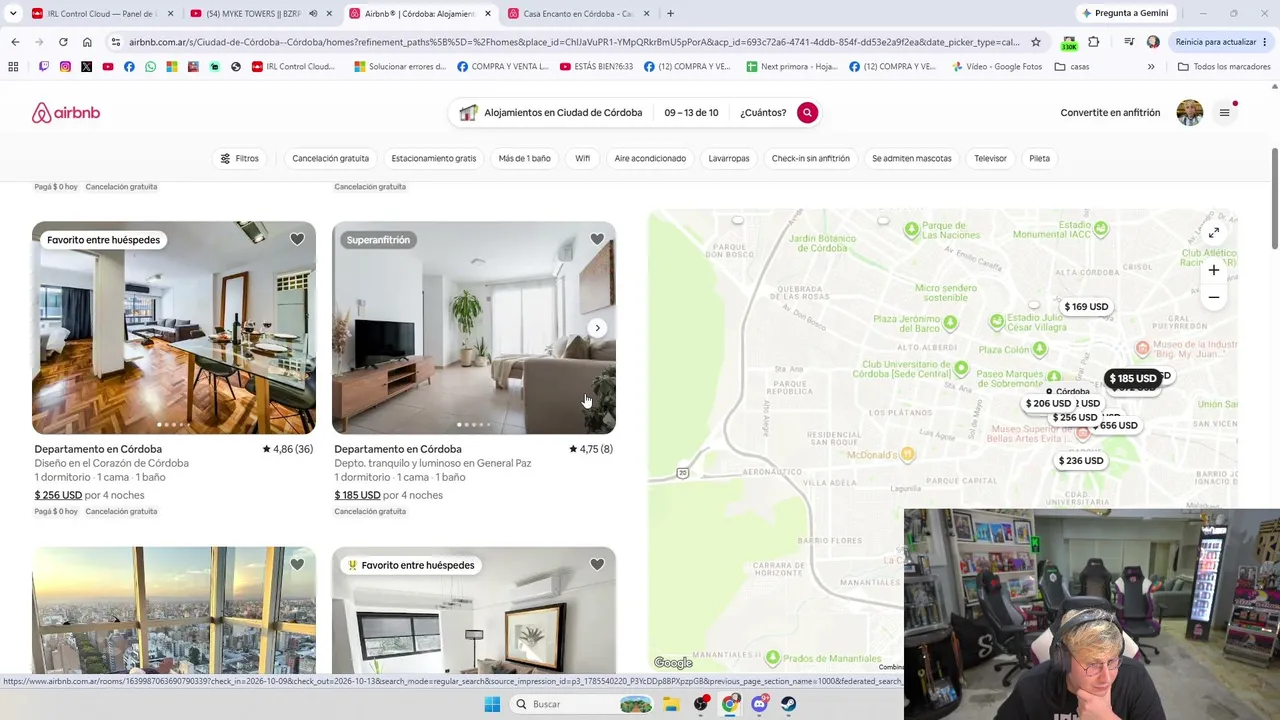Screen dimensions: 1280x720
Task: Expand the map to full screen
Action: [1213, 233]
